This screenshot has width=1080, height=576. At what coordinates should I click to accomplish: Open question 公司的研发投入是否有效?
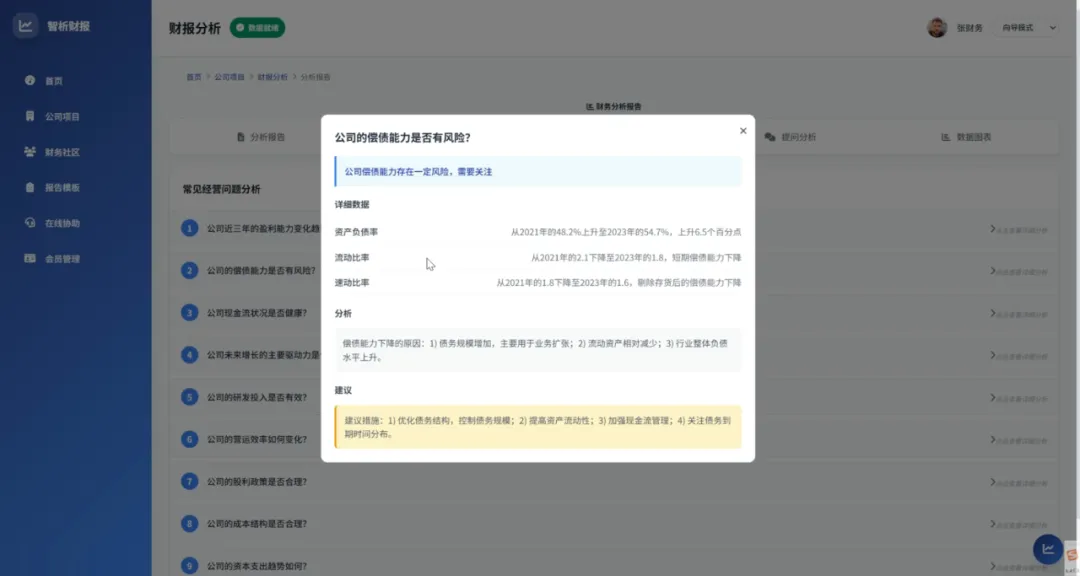[x=257, y=397]
